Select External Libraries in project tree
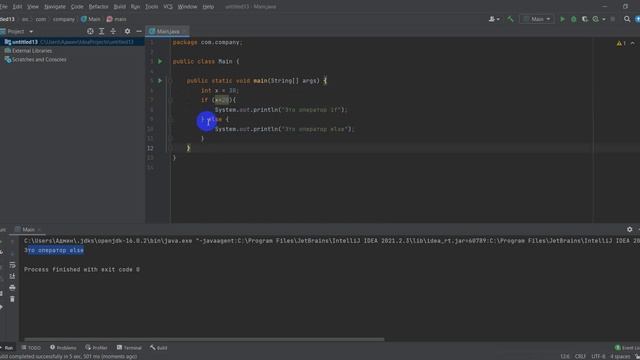This screenshot has height=360, width=640. click(x=32, y=51)
